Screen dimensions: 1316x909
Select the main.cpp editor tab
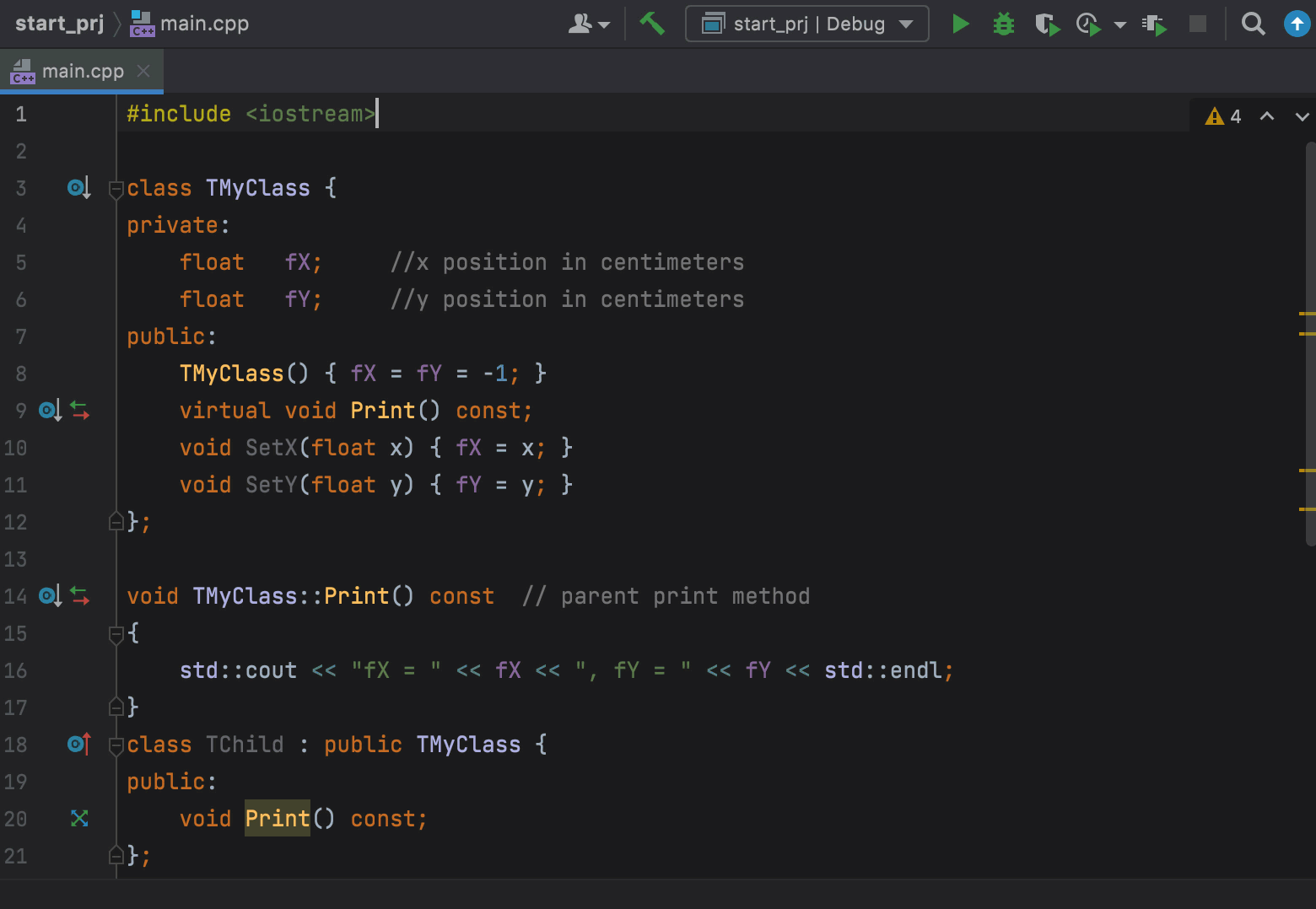[x=82, y=72]
